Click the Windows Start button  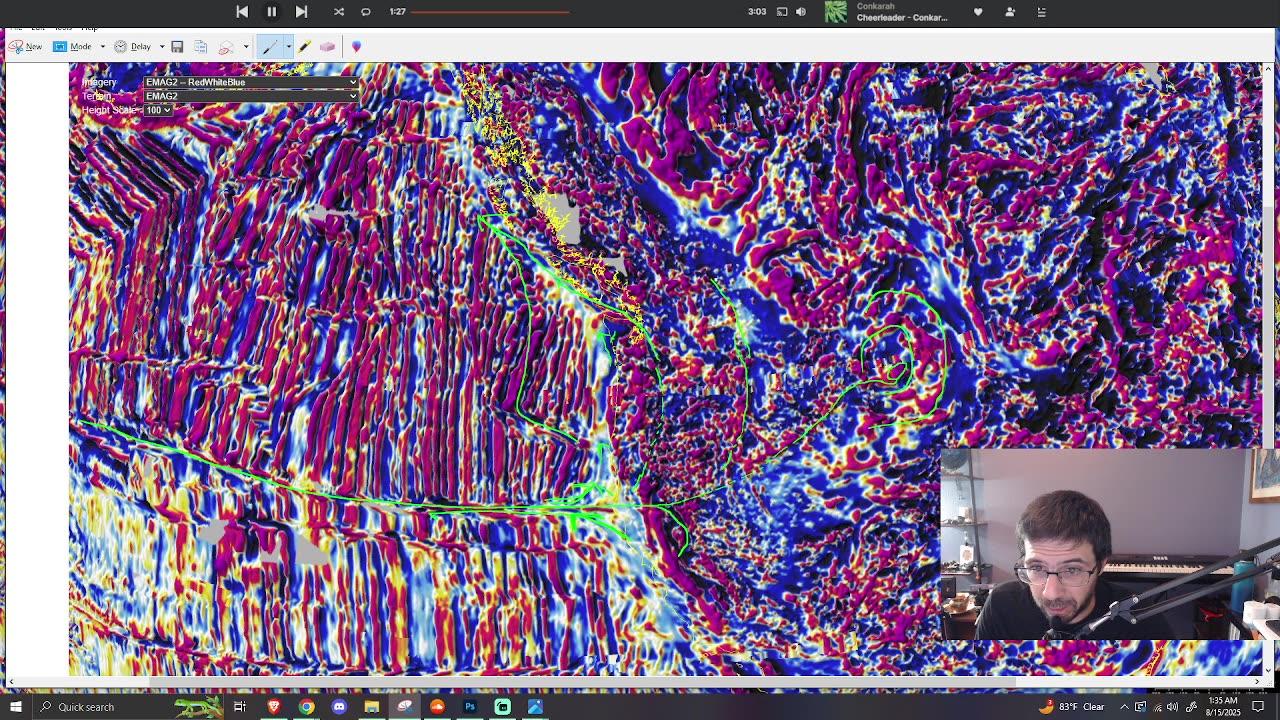point(15,707)
